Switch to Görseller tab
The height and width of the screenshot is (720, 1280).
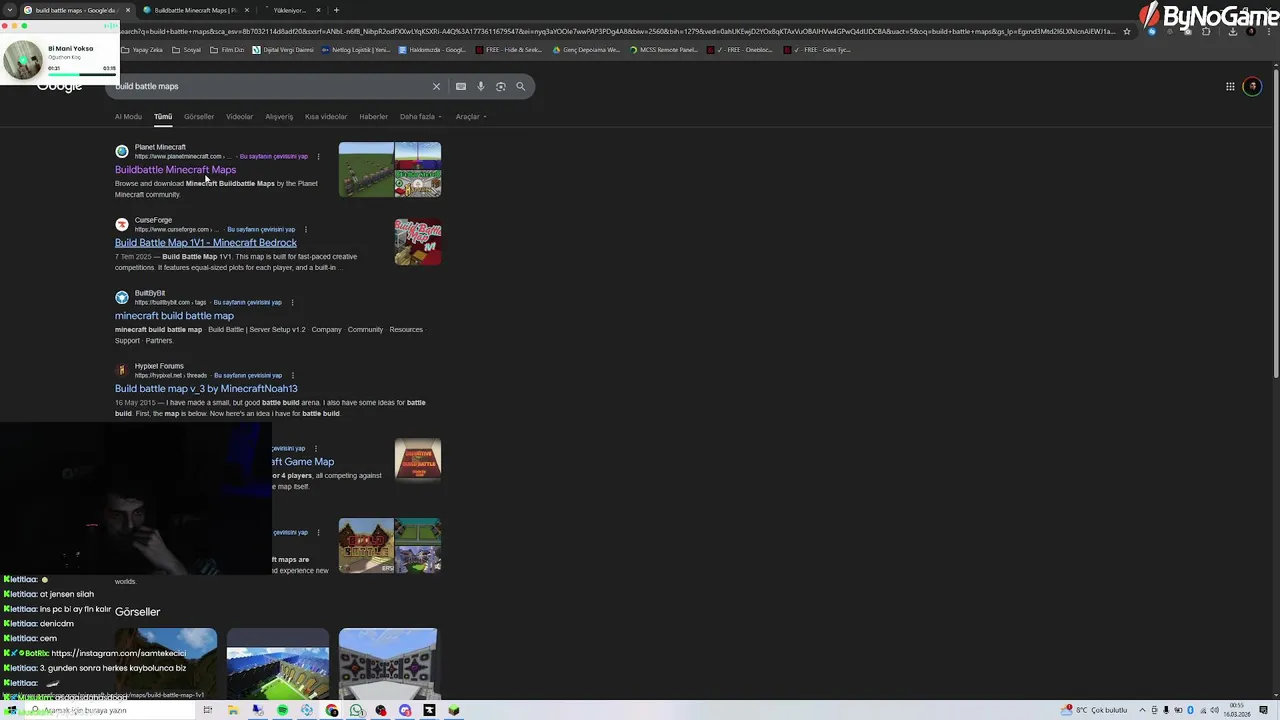pyautogui.click(x=199, y=116)
